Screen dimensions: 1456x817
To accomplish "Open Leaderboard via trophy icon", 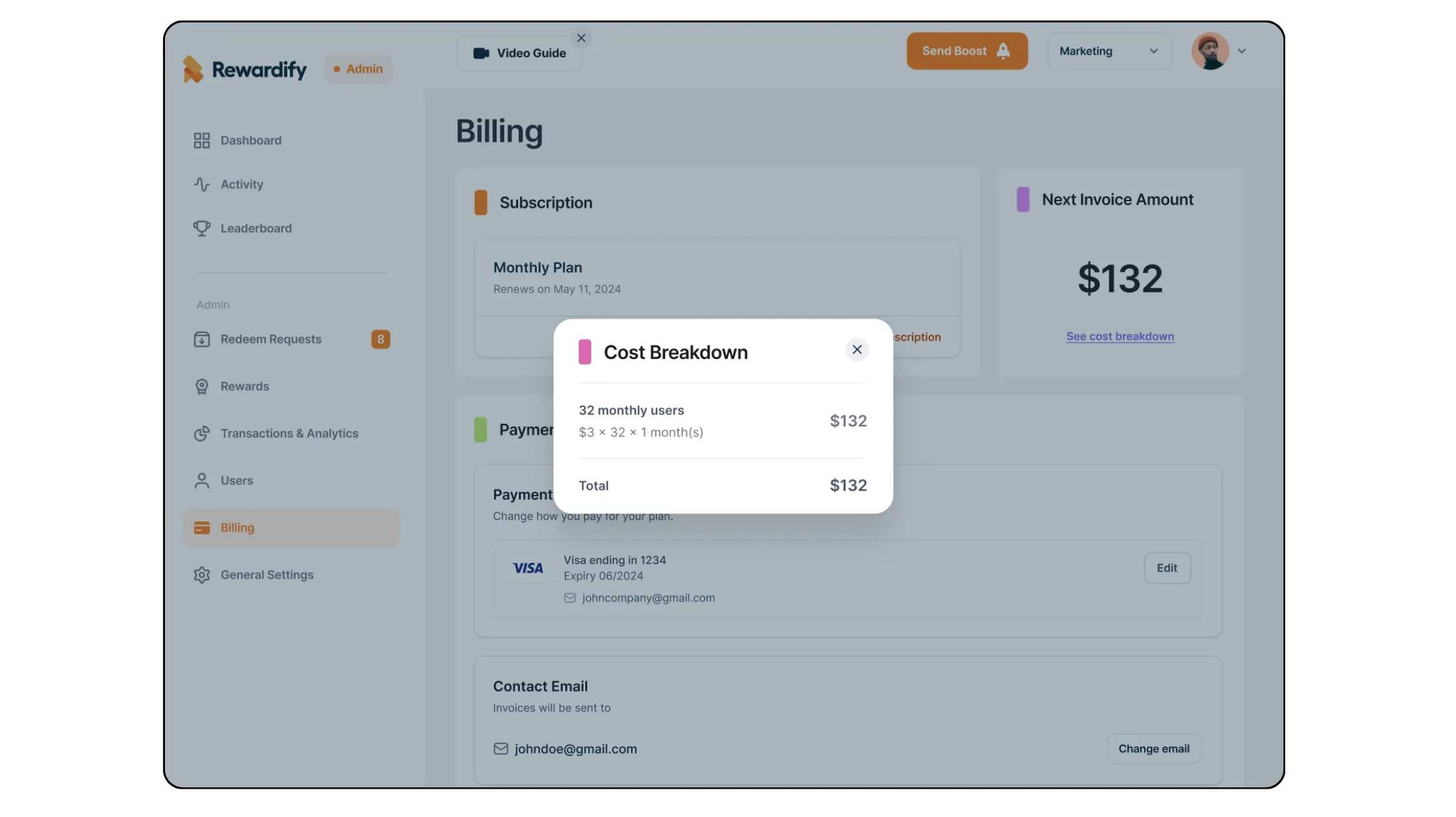I will click(x=201, y=229).
